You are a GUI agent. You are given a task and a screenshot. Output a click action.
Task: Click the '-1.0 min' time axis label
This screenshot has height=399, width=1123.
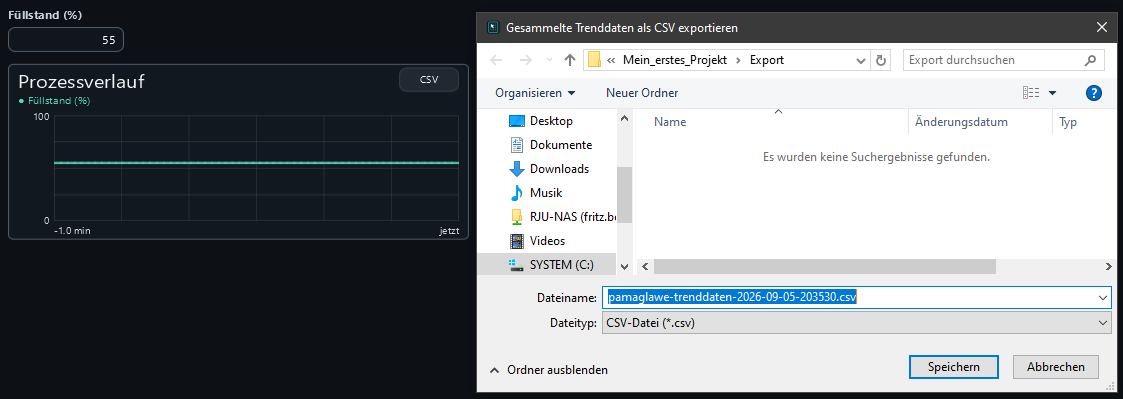pos(72,231)
